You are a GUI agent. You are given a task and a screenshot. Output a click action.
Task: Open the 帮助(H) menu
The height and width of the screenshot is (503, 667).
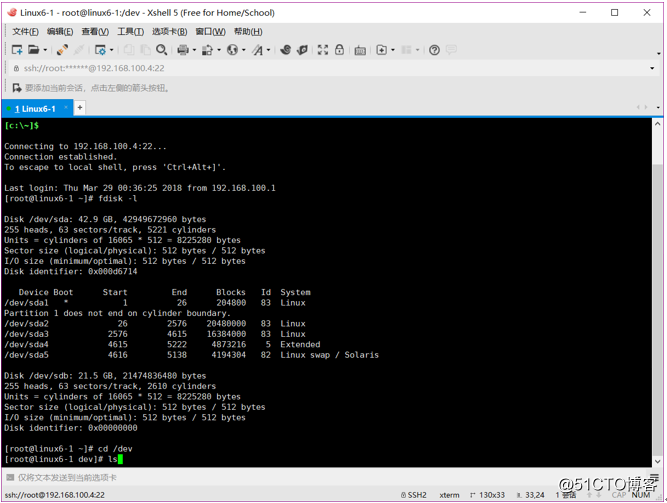tap(248, 31)
